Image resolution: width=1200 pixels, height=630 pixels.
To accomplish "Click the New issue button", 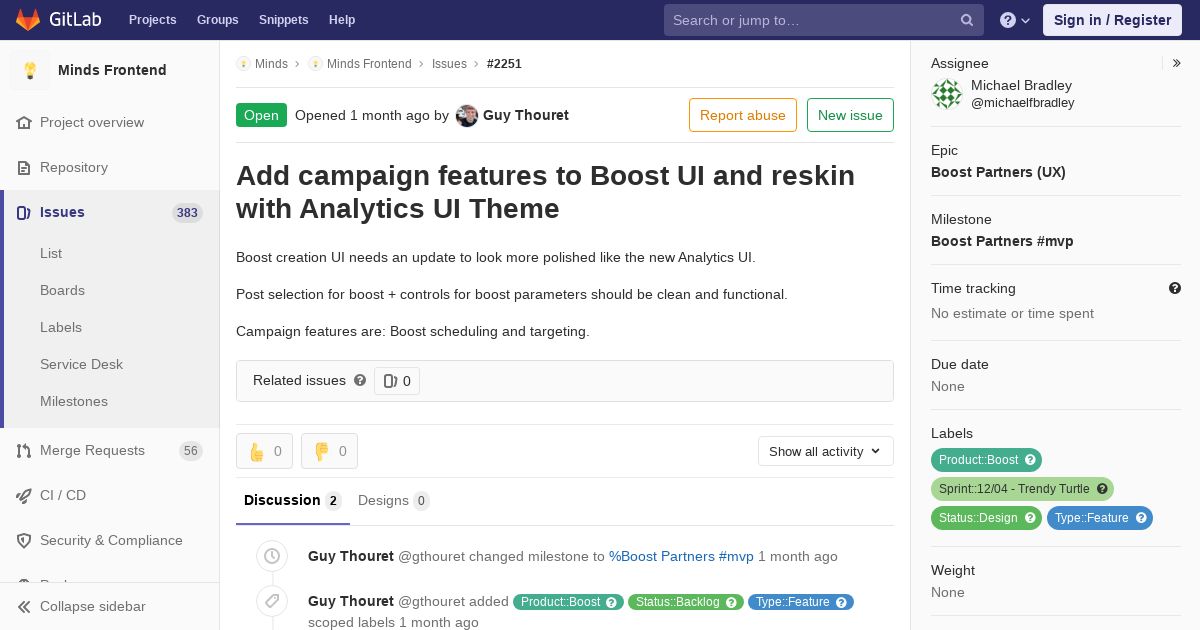I will point(850,115).
